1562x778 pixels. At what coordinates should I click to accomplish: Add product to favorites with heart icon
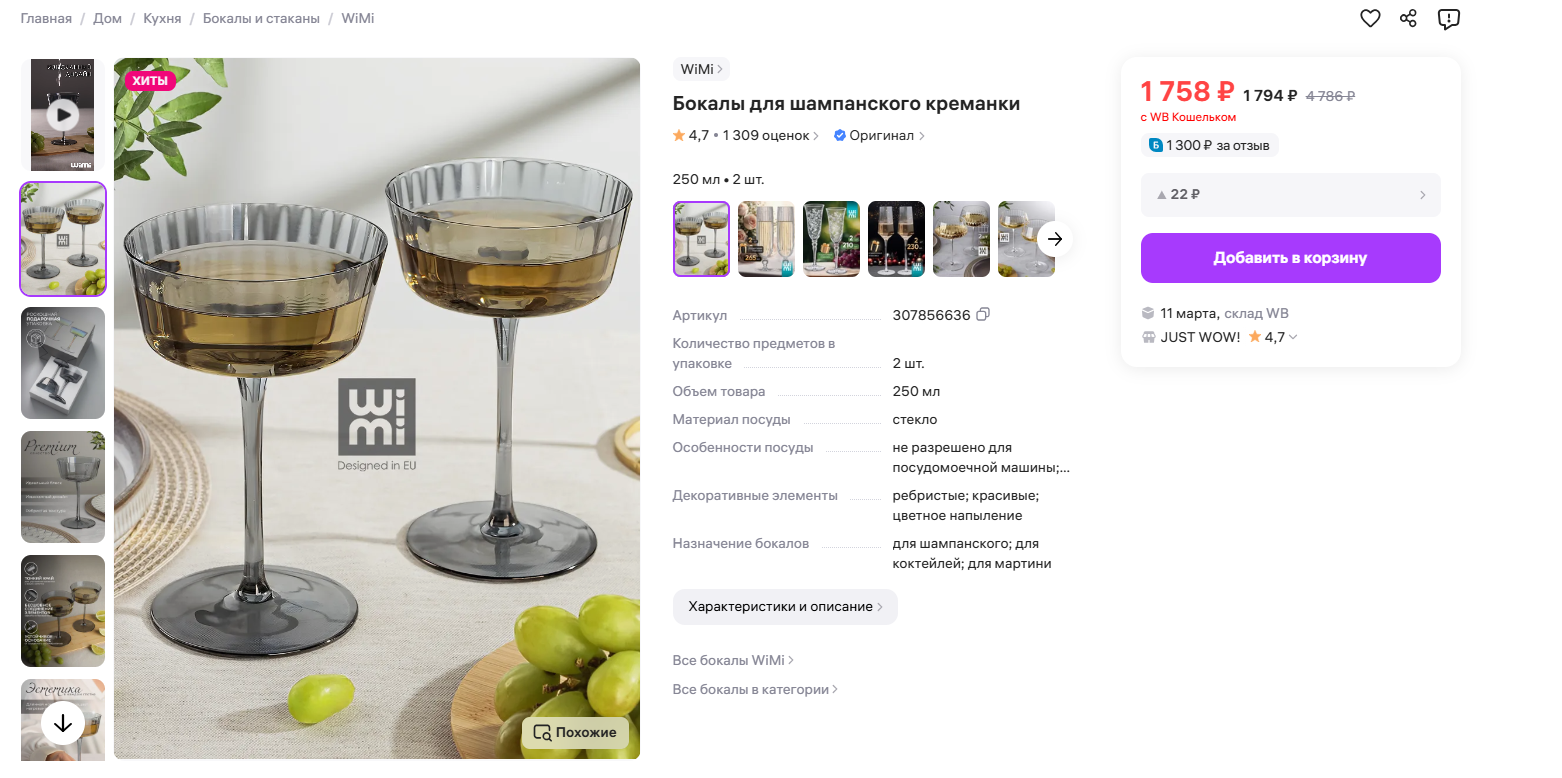(x=1370, y=18)
